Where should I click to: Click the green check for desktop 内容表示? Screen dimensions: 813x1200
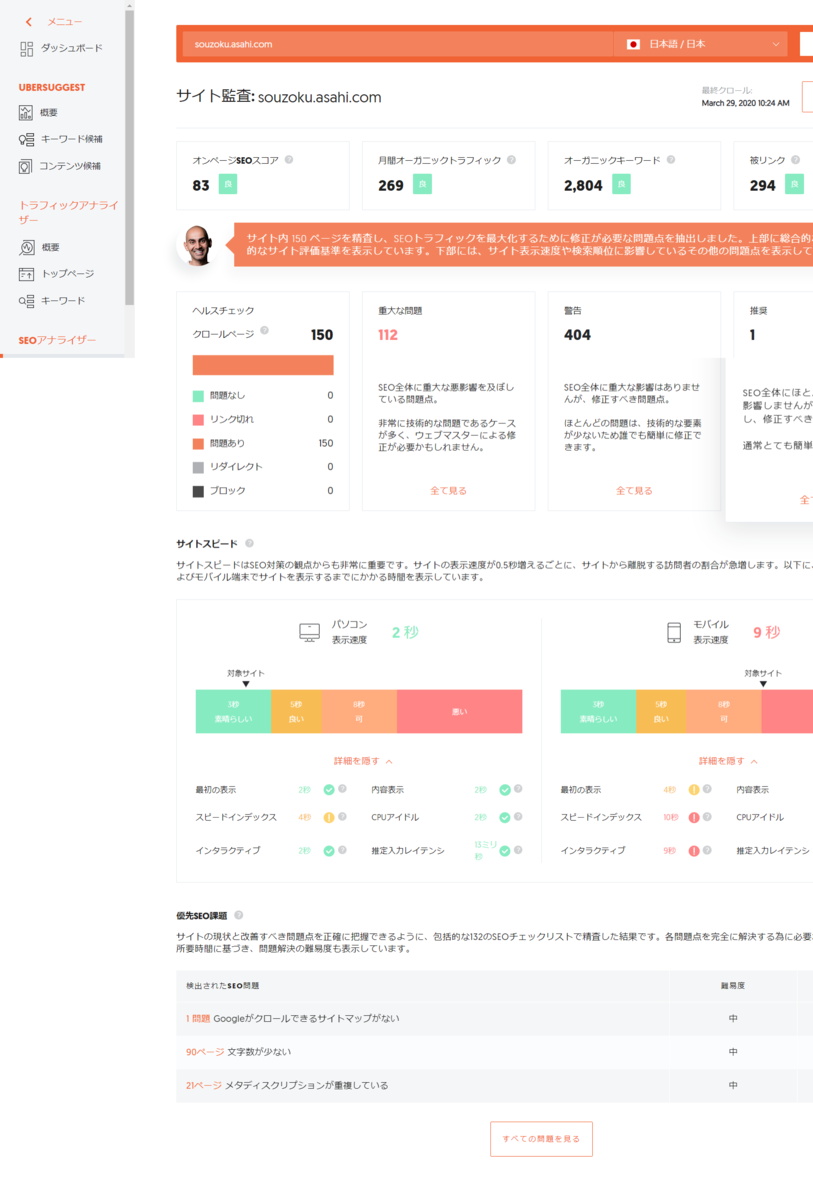[505, 790]
